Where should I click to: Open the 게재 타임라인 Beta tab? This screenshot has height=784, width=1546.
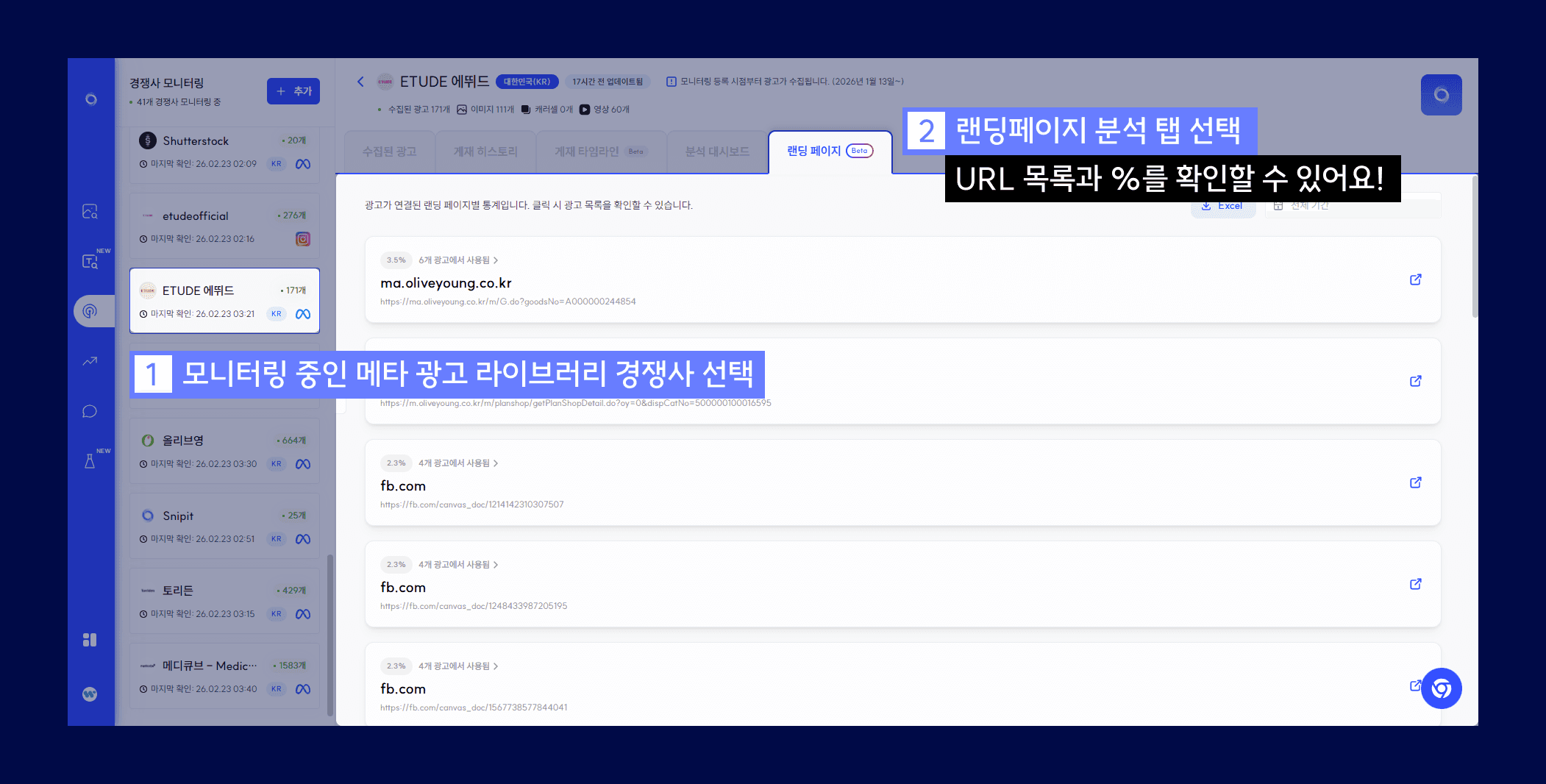pos(601,152)
